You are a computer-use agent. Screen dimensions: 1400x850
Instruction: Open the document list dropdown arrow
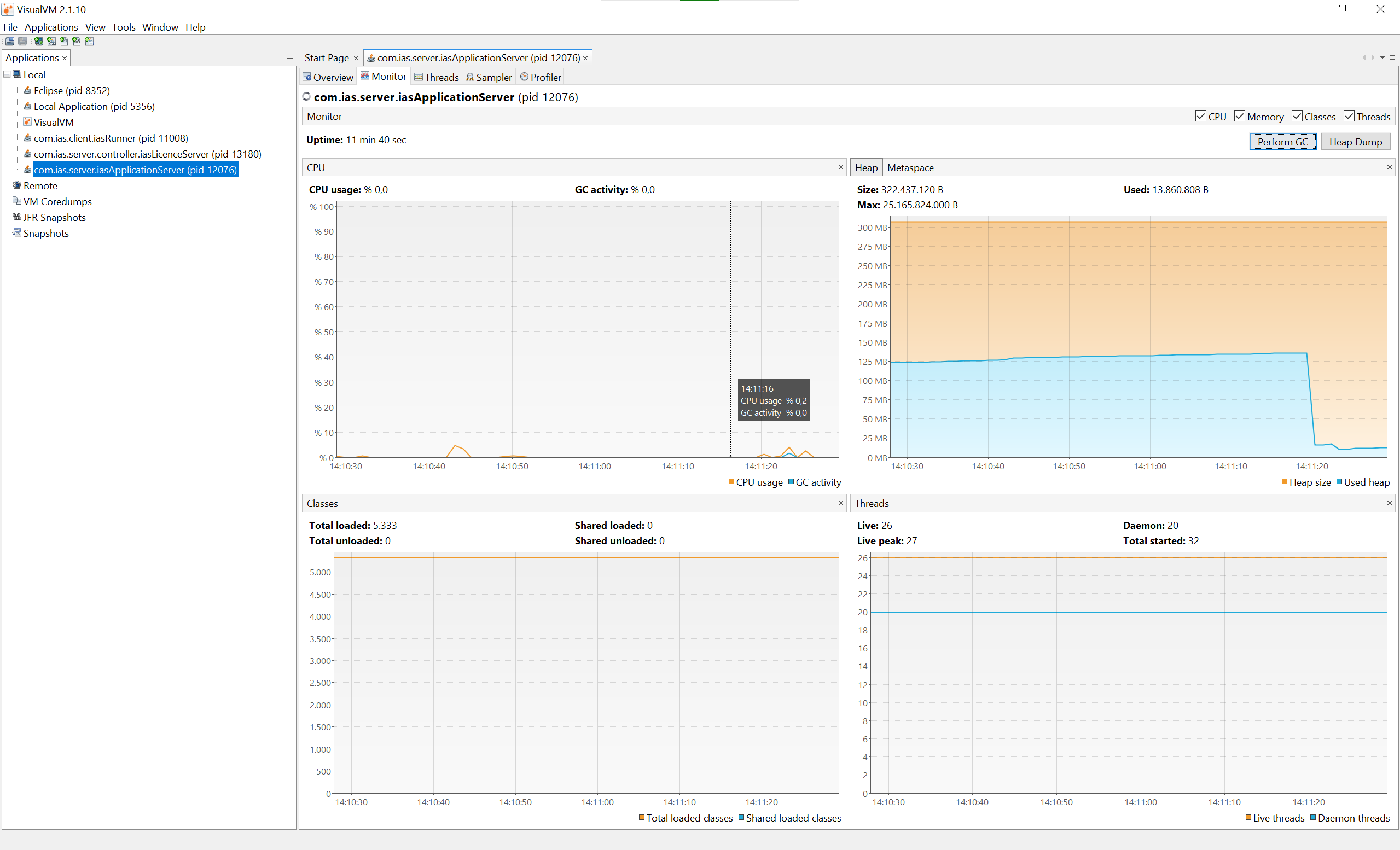tap(1382, 57)
